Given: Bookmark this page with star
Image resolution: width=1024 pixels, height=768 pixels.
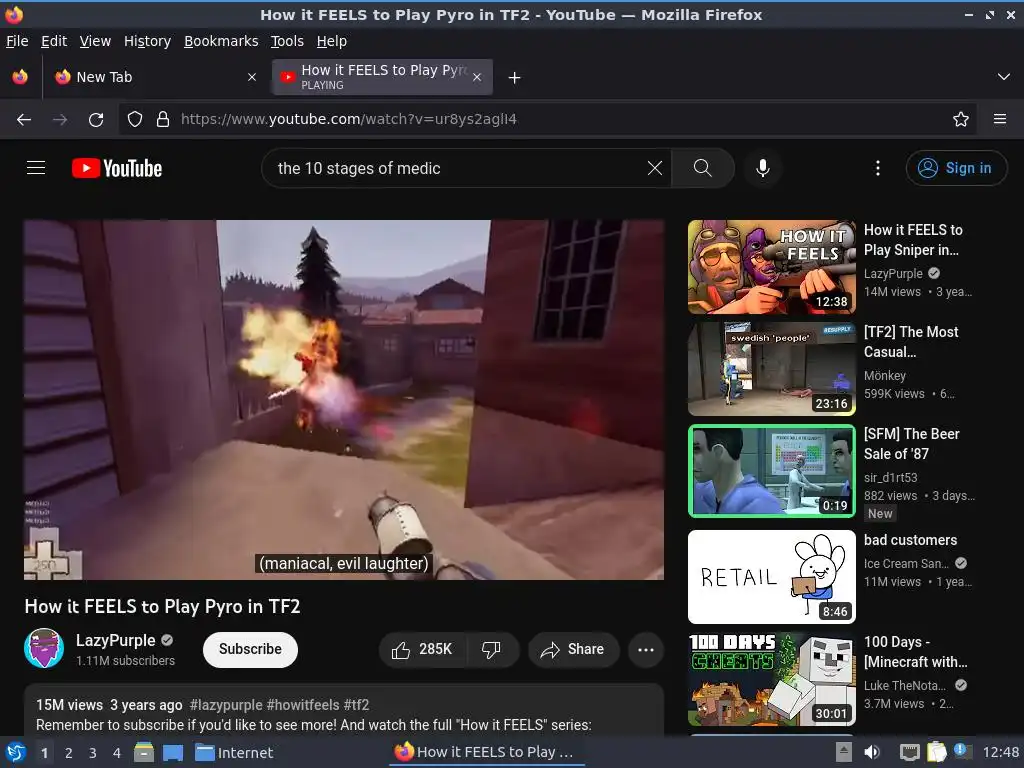Looking at the screenshot, I should point(960,119).
